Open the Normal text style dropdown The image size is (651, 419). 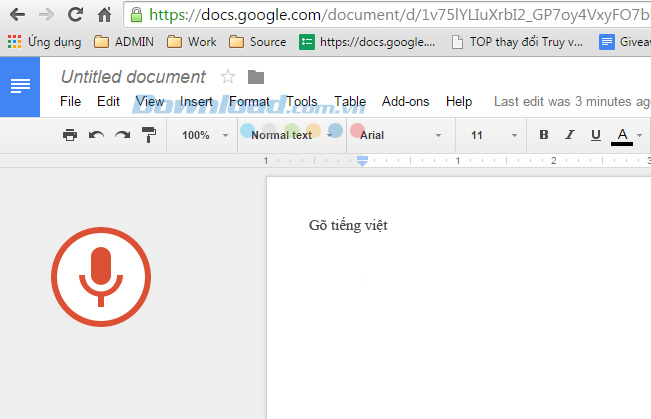click(291, 135)
